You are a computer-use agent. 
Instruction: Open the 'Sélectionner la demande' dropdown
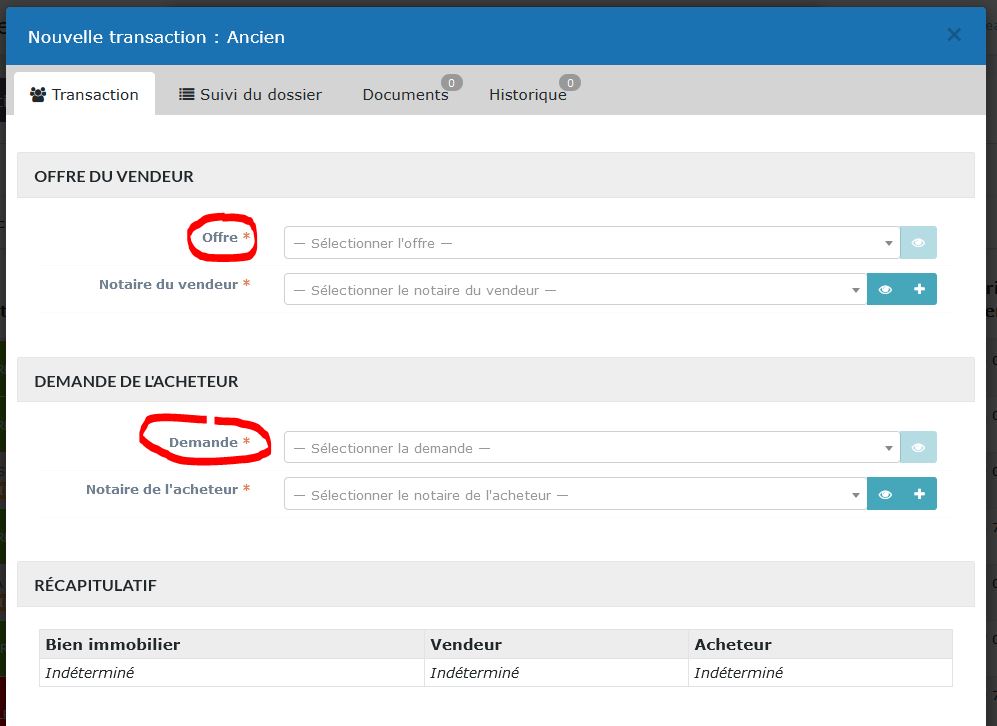[x=592, y=448]
